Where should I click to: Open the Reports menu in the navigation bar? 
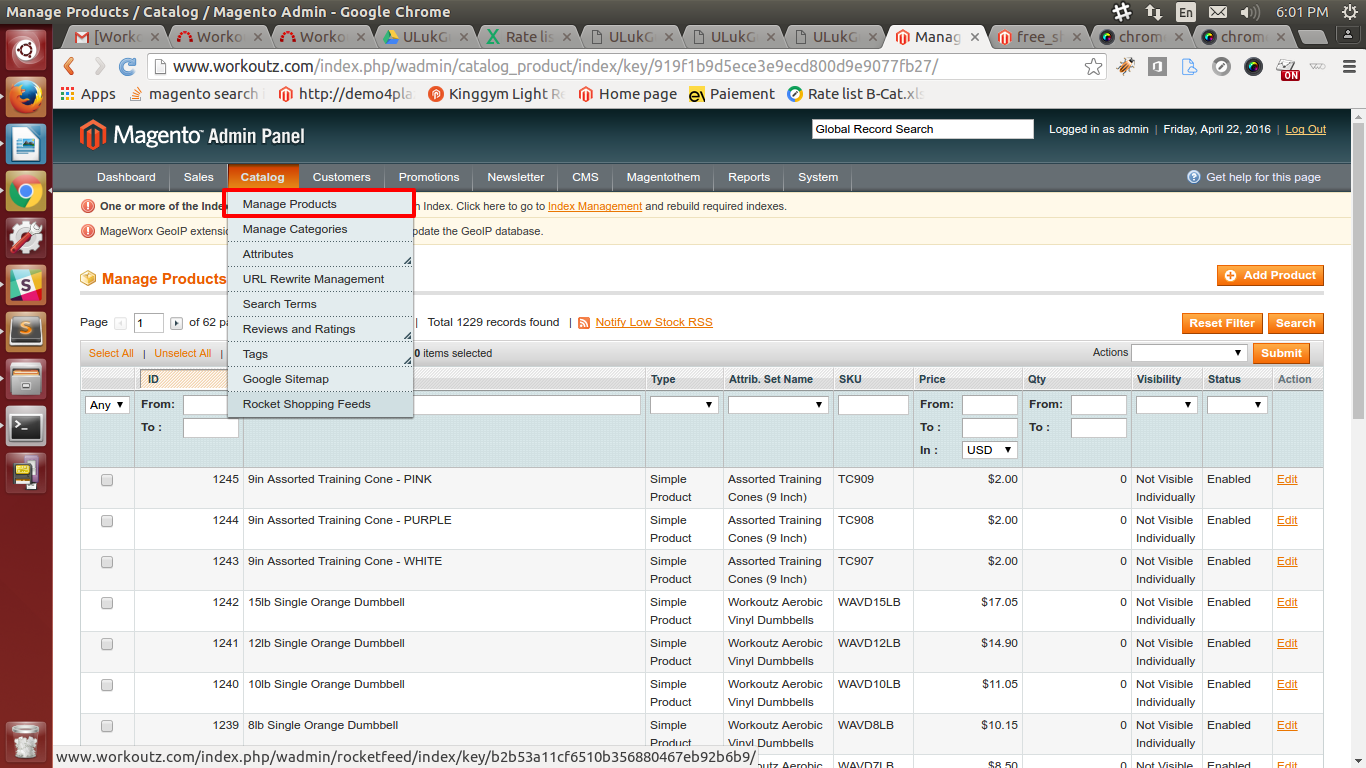[x=749, y=177]
